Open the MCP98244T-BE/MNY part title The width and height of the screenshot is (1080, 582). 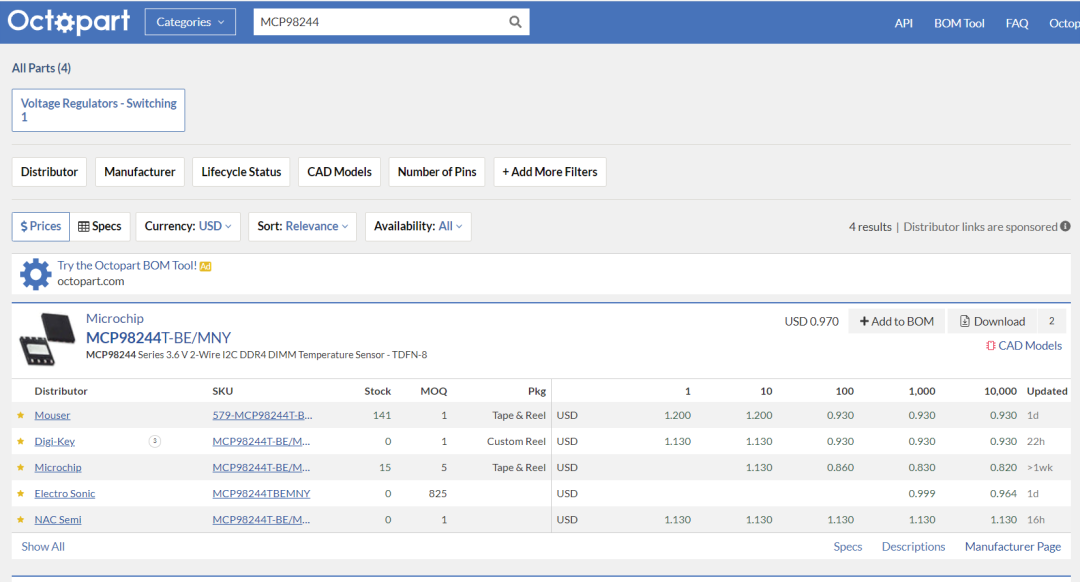tap(158, 337)
